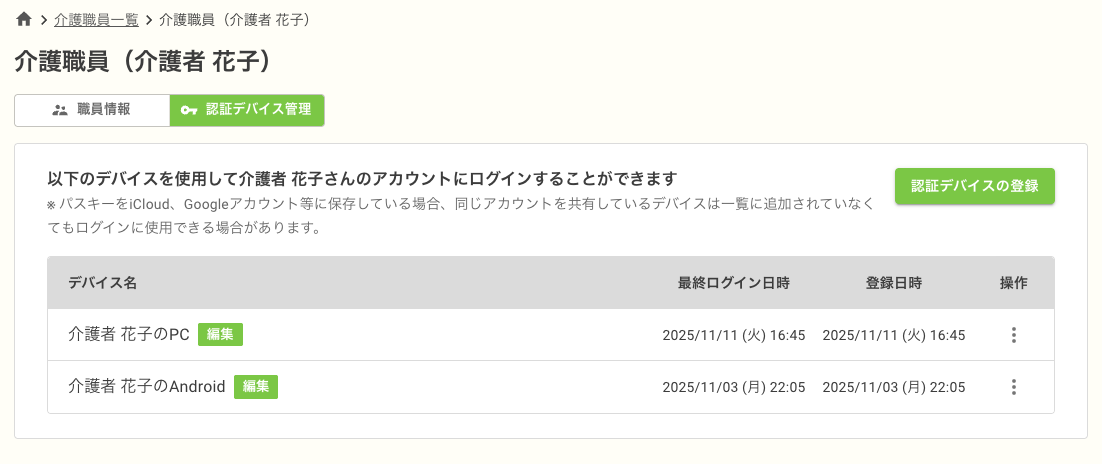Select the 介護者 花子のAndroid device name

coord(147,387)
